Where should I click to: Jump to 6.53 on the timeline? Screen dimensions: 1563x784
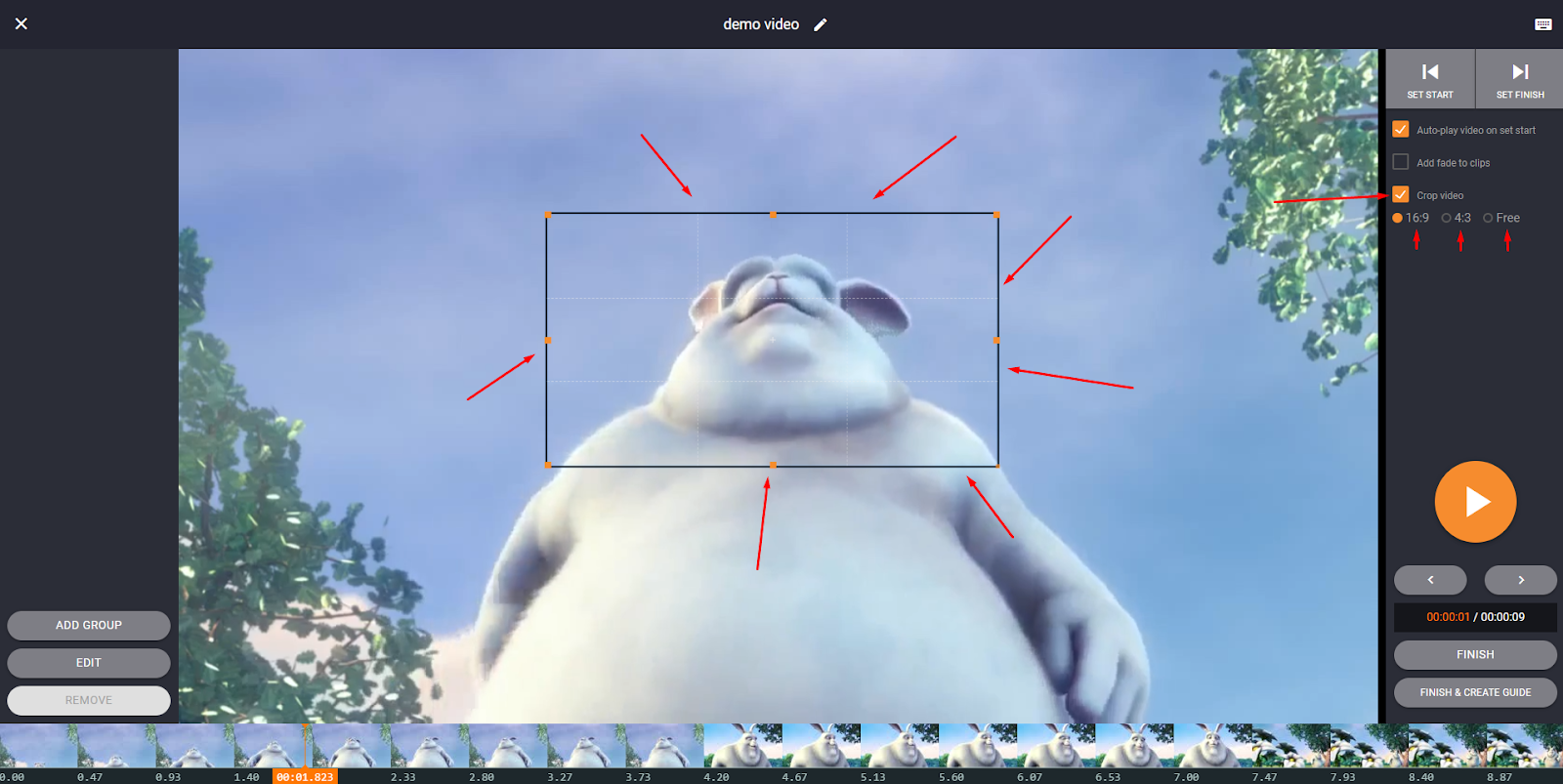(1108, 777)
